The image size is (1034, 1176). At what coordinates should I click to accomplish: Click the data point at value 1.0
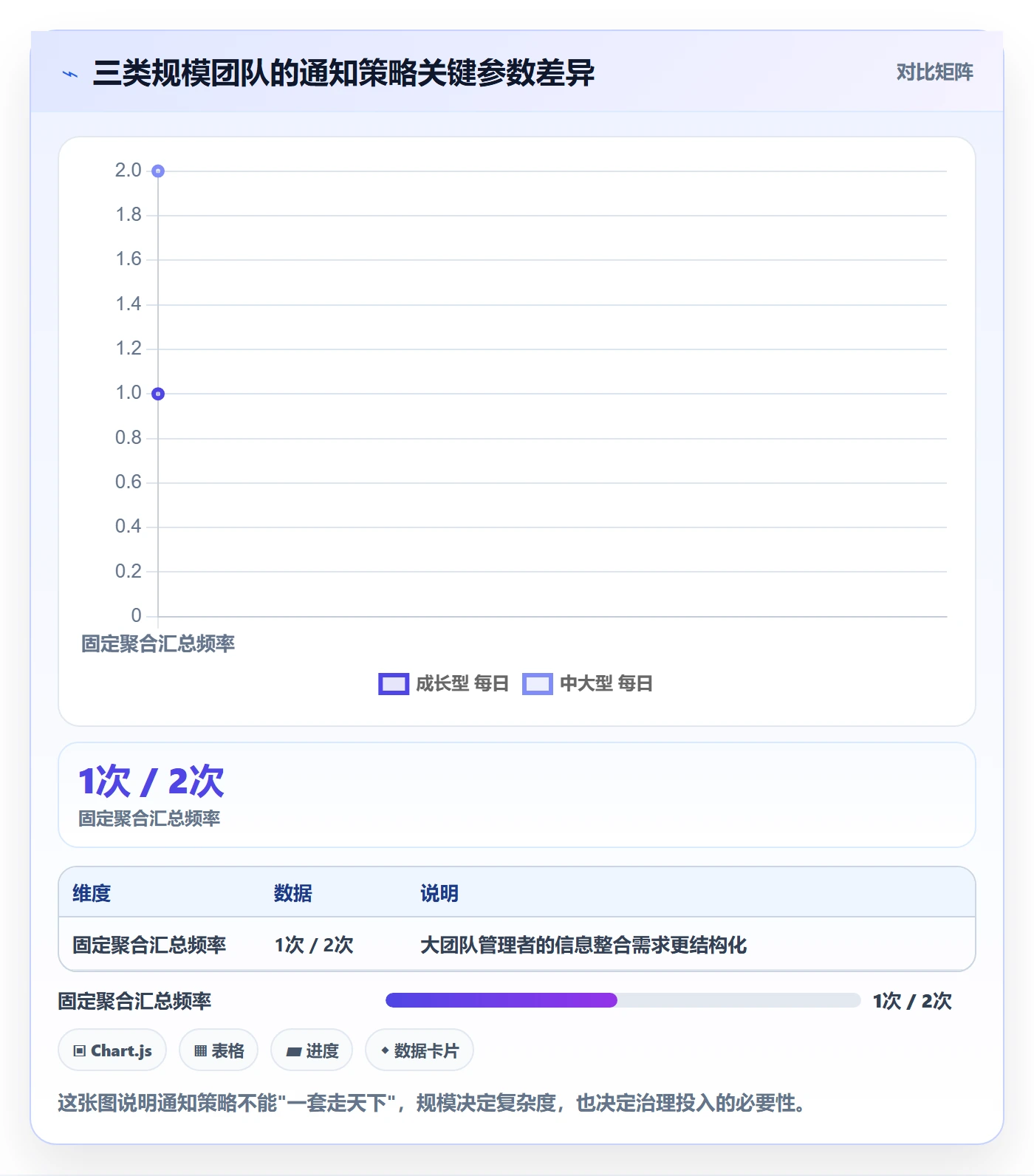click(158, 394)
